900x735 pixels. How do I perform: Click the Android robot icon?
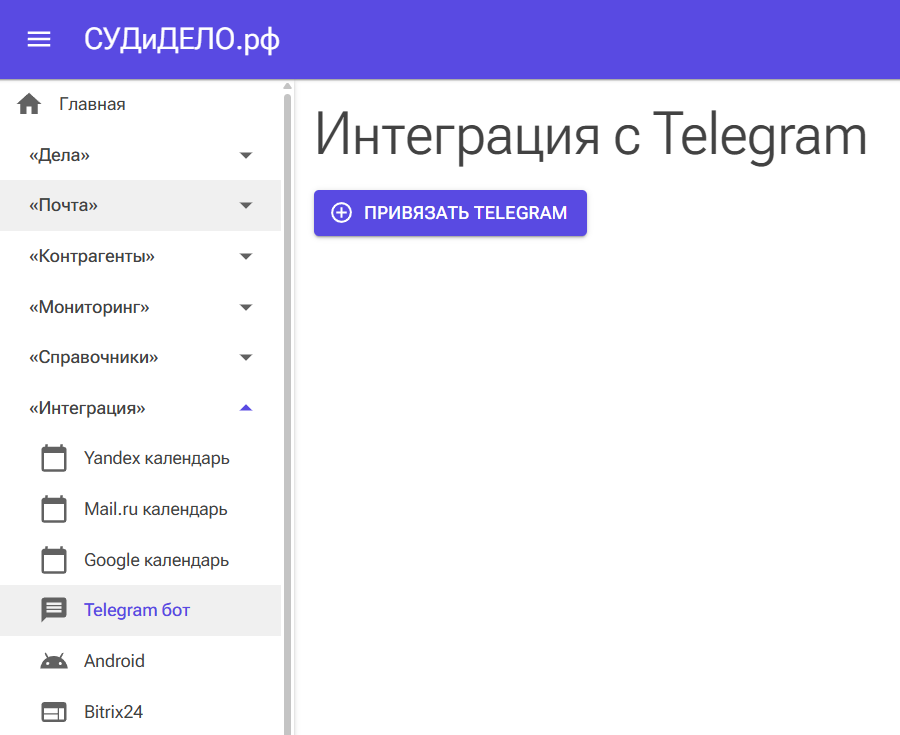[54, 661]
